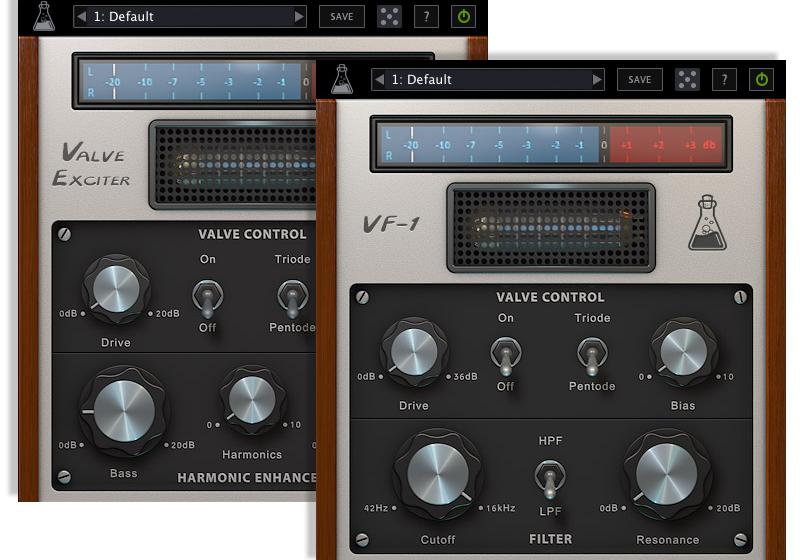This screenshot has width=800, height=560.
Task: Click the VF-1 glowing valve grille
Action: pos(551,228)
